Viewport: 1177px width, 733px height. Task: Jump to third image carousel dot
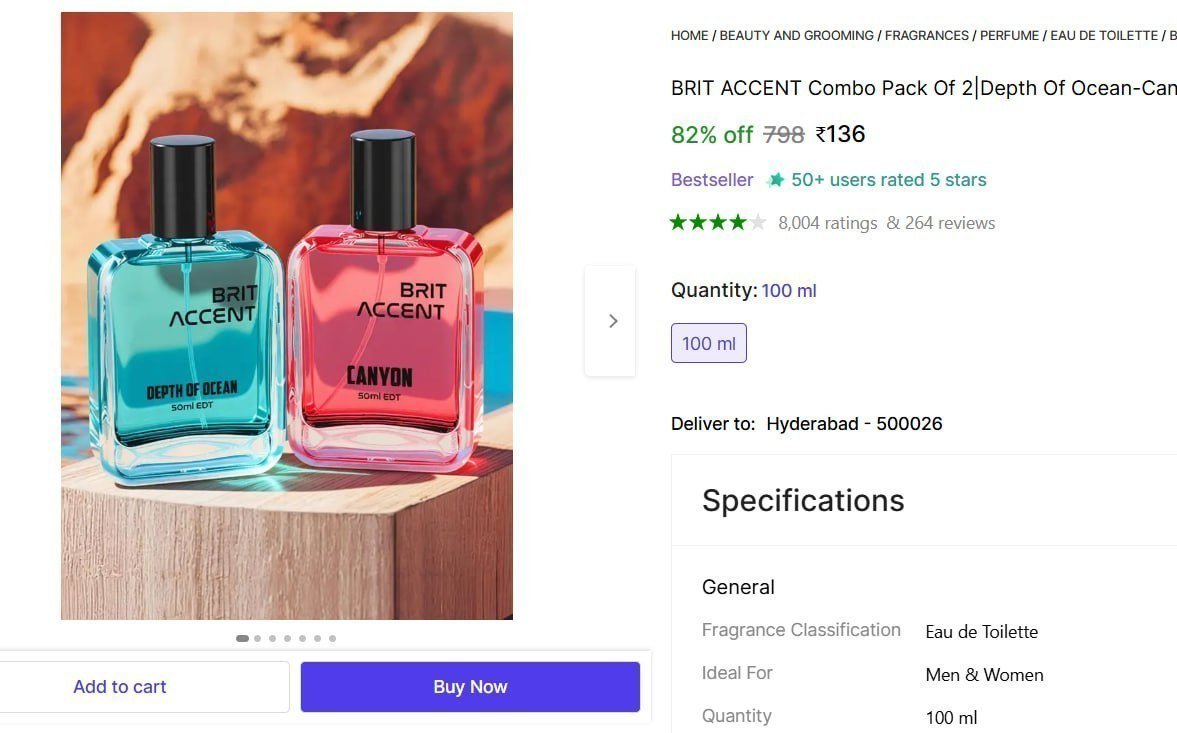click(272, 638)
